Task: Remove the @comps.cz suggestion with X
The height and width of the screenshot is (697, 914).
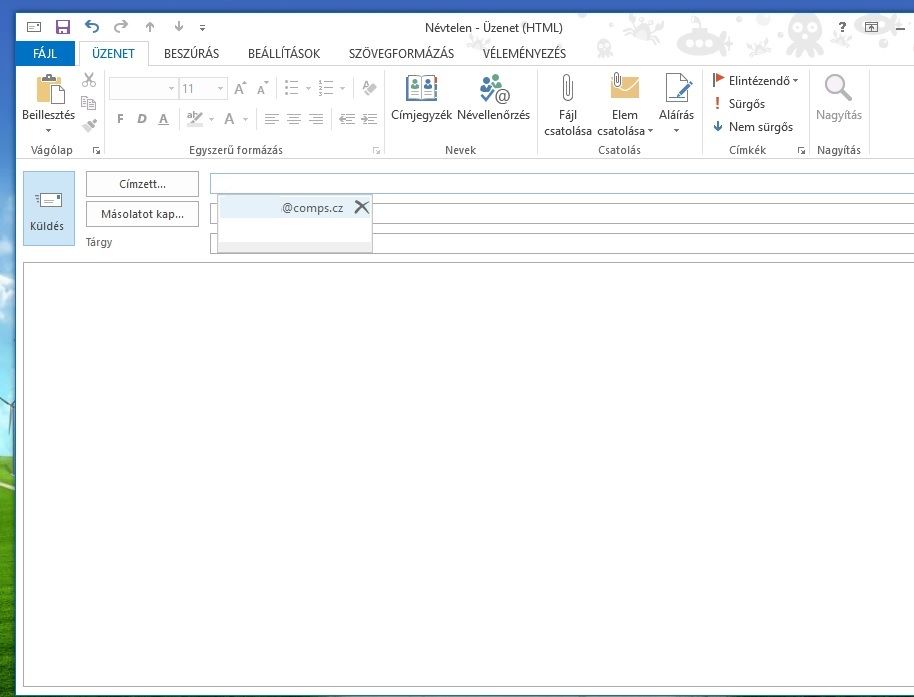Action: click(362, 207)
